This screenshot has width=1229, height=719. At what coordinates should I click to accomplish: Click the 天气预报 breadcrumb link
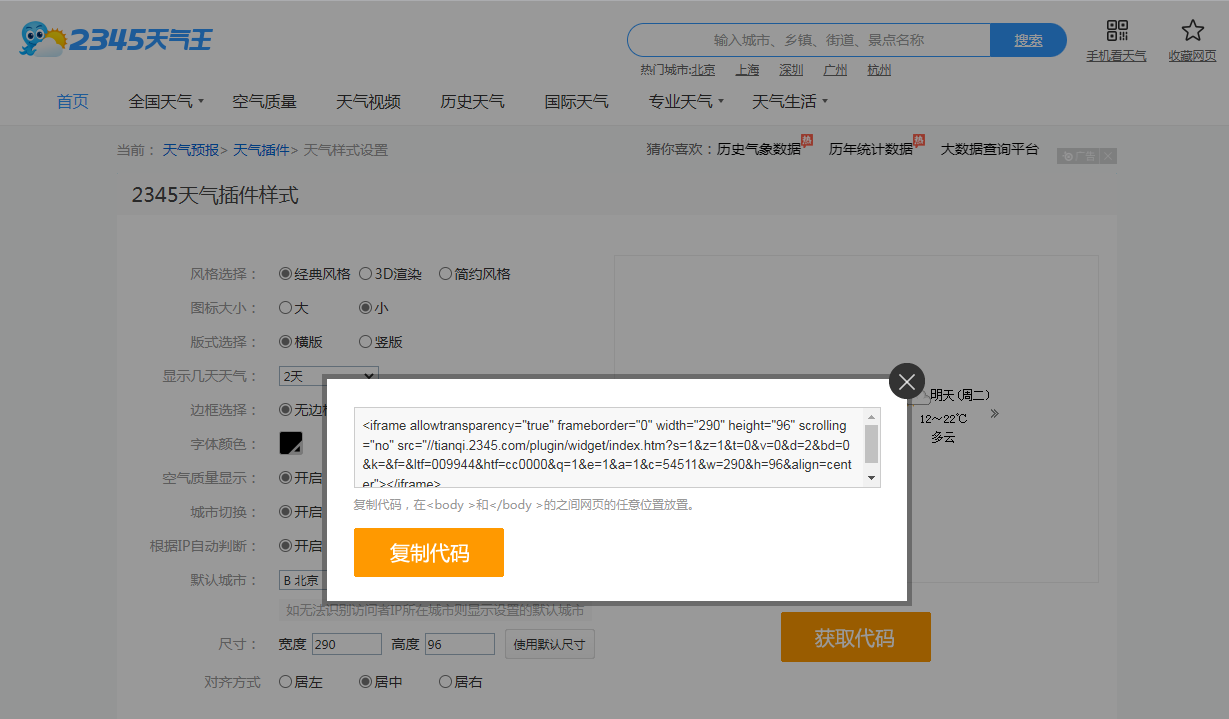190,150
